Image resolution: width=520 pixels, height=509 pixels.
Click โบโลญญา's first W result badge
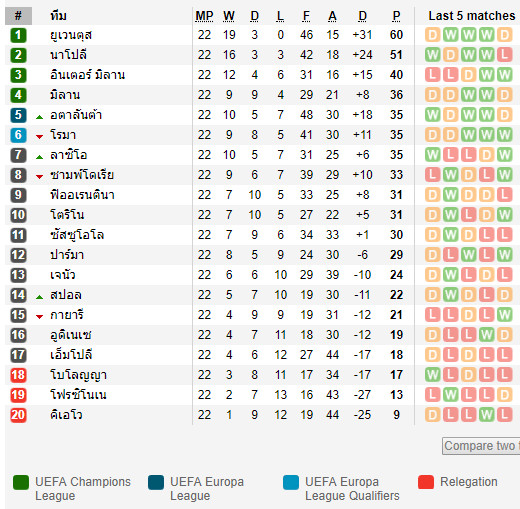(x=433, y=375)
